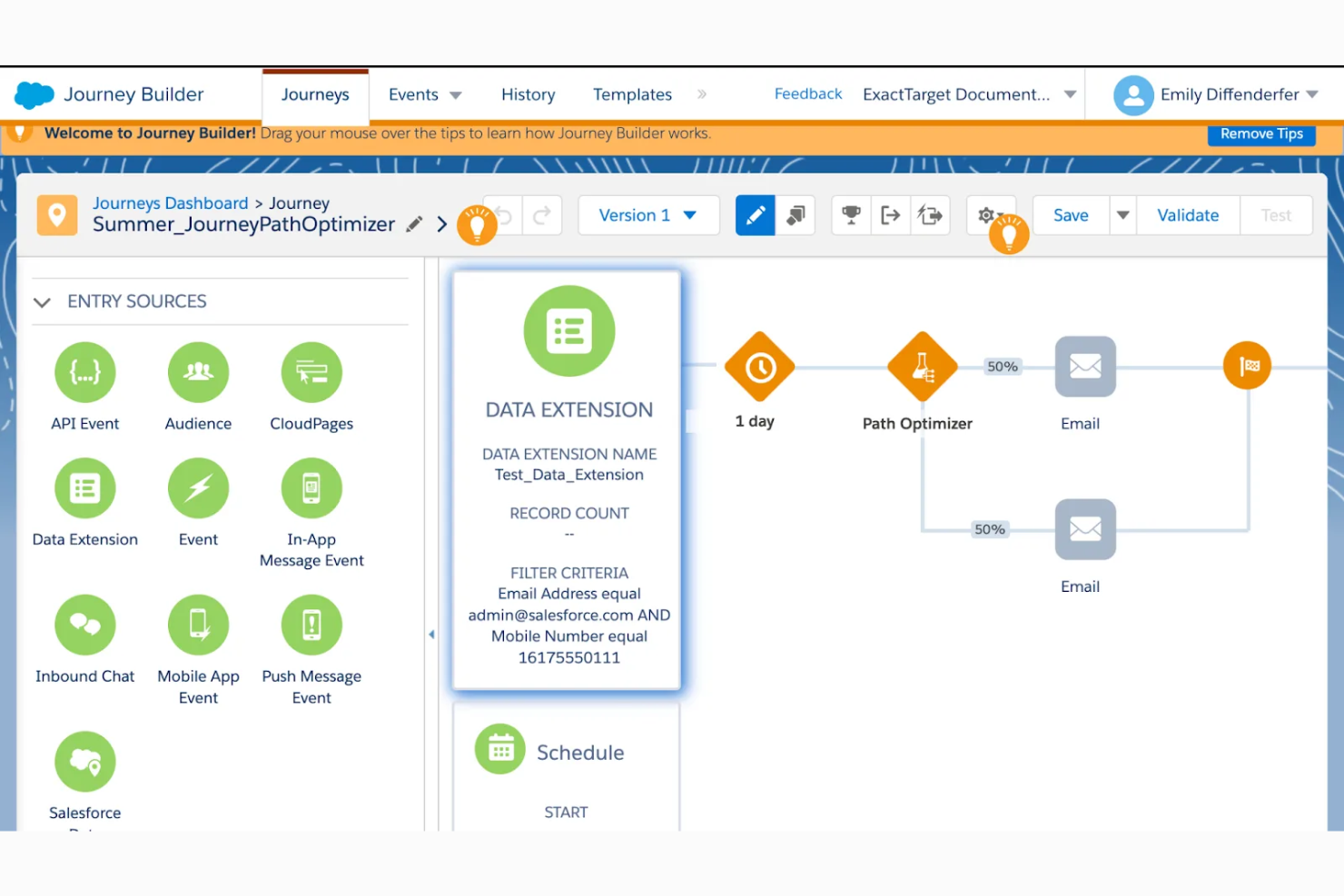This screenshot has width=1344, height=896.
Task: Click the Remove Tips button
Action: (x=1261, y=133)
